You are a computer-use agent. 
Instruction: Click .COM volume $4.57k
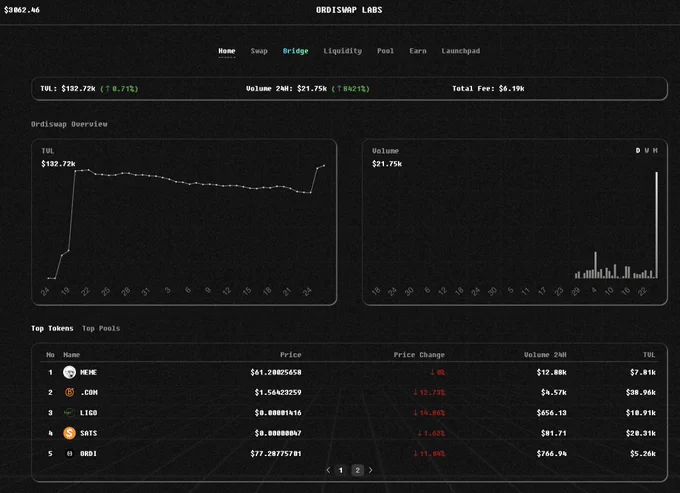pyautogui.click(x=554, y=392)
